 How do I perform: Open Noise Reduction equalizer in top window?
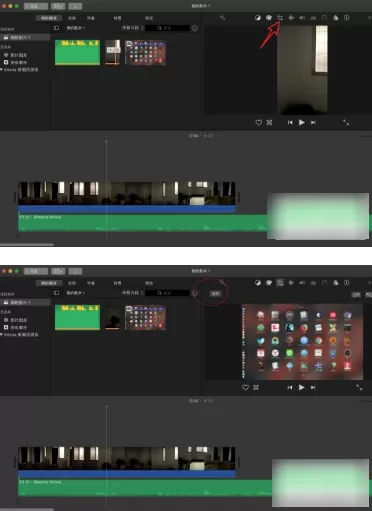pos(313,18)
